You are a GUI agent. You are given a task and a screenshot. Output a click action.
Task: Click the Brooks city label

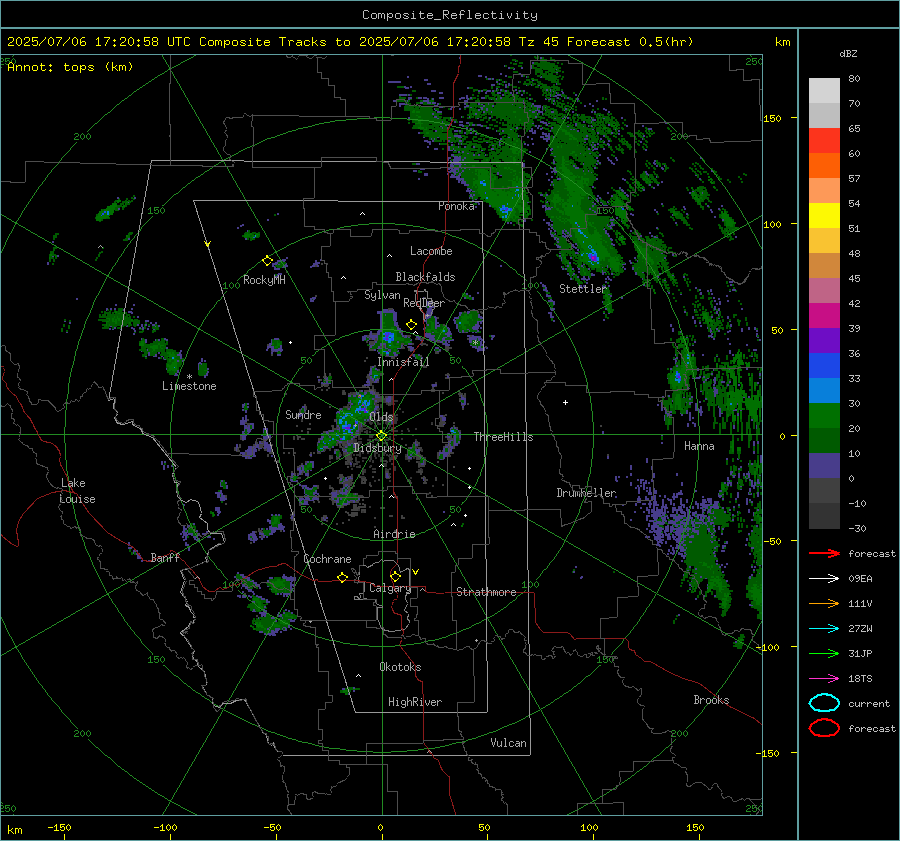point(711,700)
